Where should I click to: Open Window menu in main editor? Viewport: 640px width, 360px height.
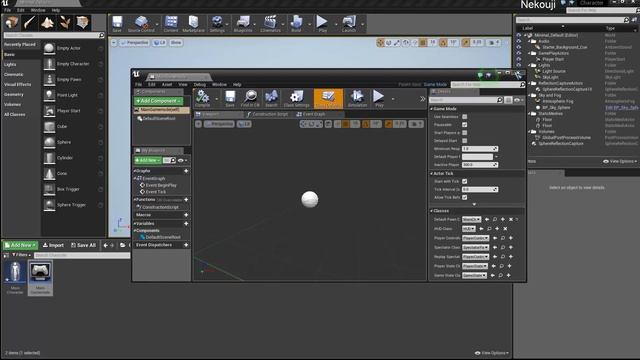tap(38, 10)
